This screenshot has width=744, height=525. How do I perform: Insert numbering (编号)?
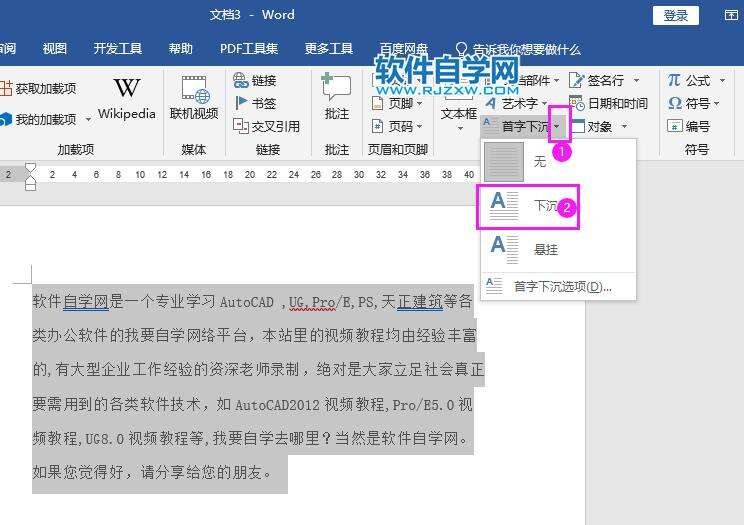(x=688, y=126)
